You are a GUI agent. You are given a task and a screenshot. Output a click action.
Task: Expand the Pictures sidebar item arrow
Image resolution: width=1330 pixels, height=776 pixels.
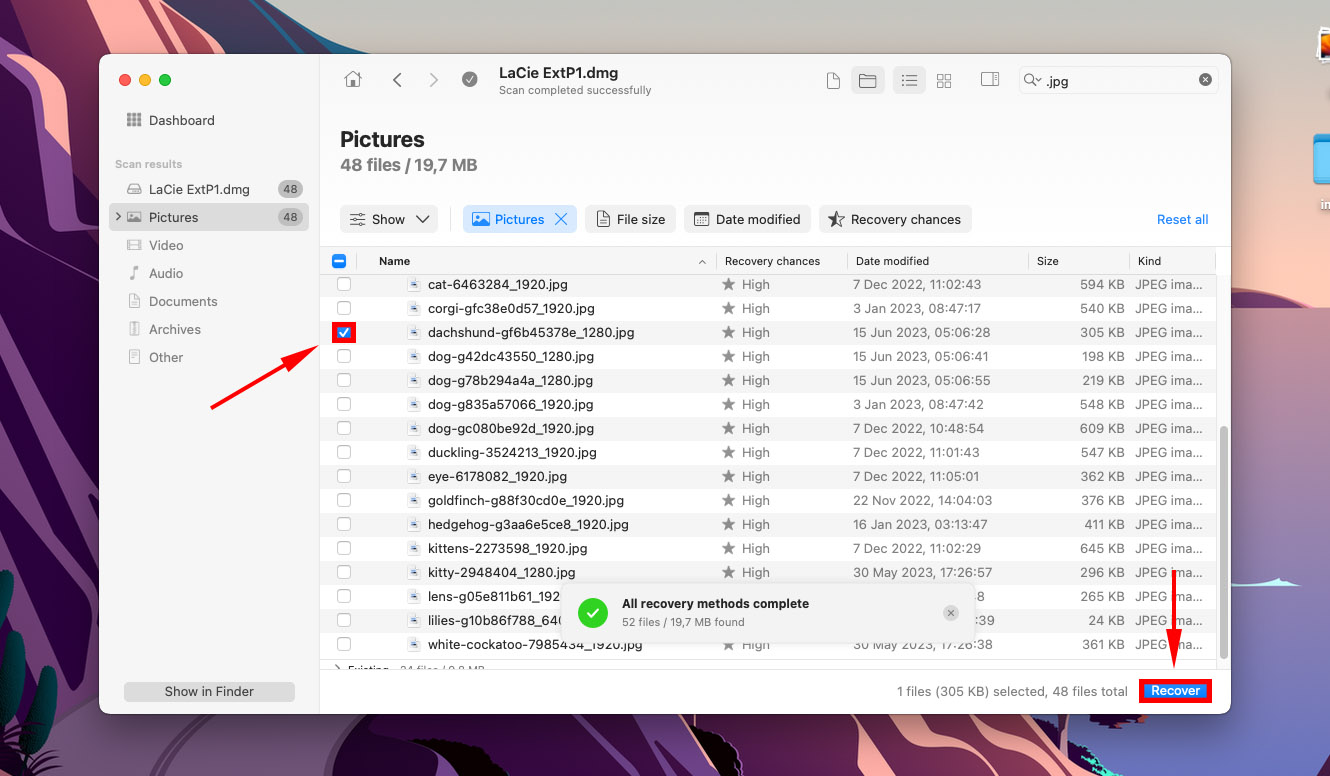pos(118,217)
